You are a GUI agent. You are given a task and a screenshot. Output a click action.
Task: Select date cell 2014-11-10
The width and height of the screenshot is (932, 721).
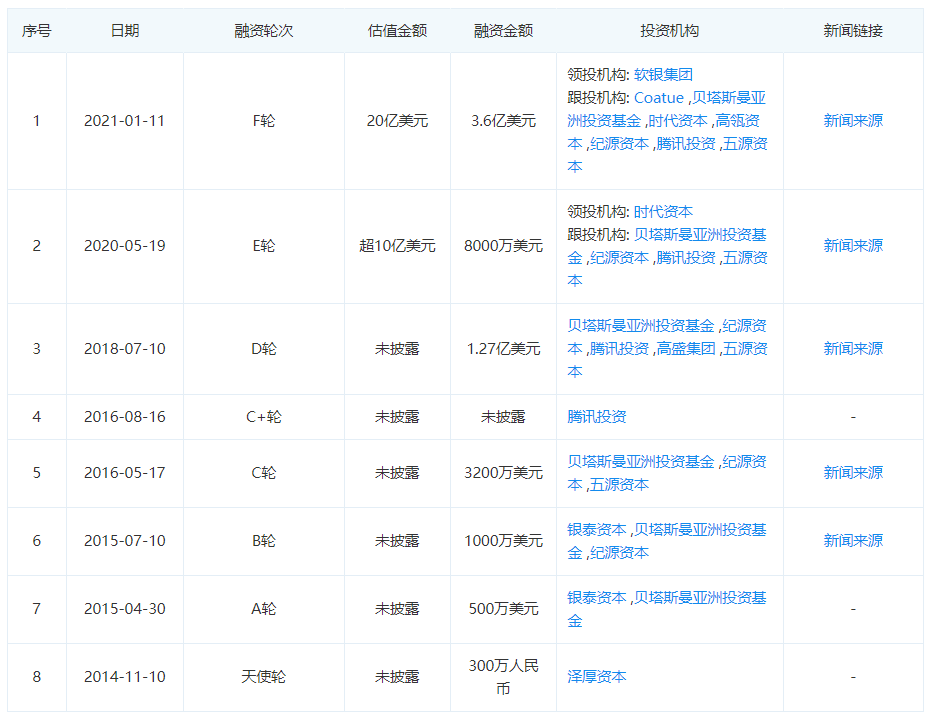click(x=125, y=676)
